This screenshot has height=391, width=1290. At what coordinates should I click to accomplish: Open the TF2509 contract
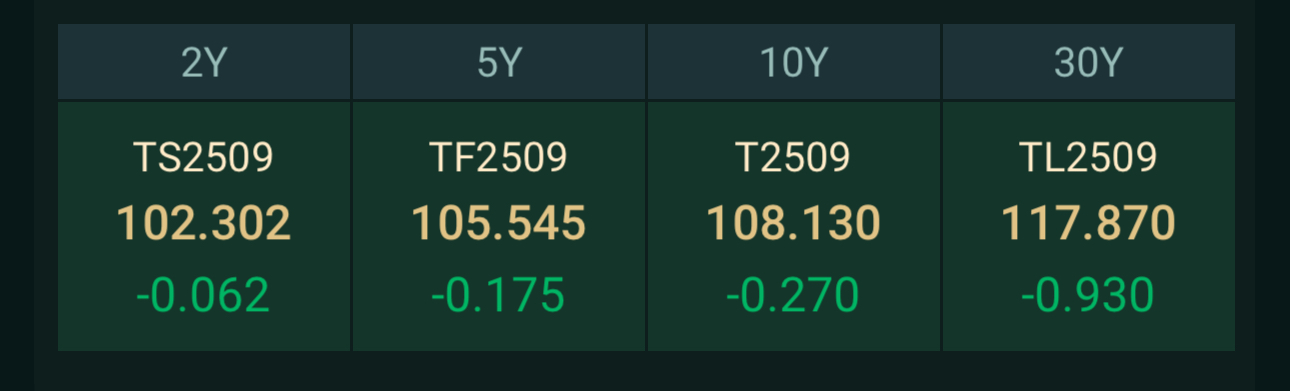pos(499,157)
